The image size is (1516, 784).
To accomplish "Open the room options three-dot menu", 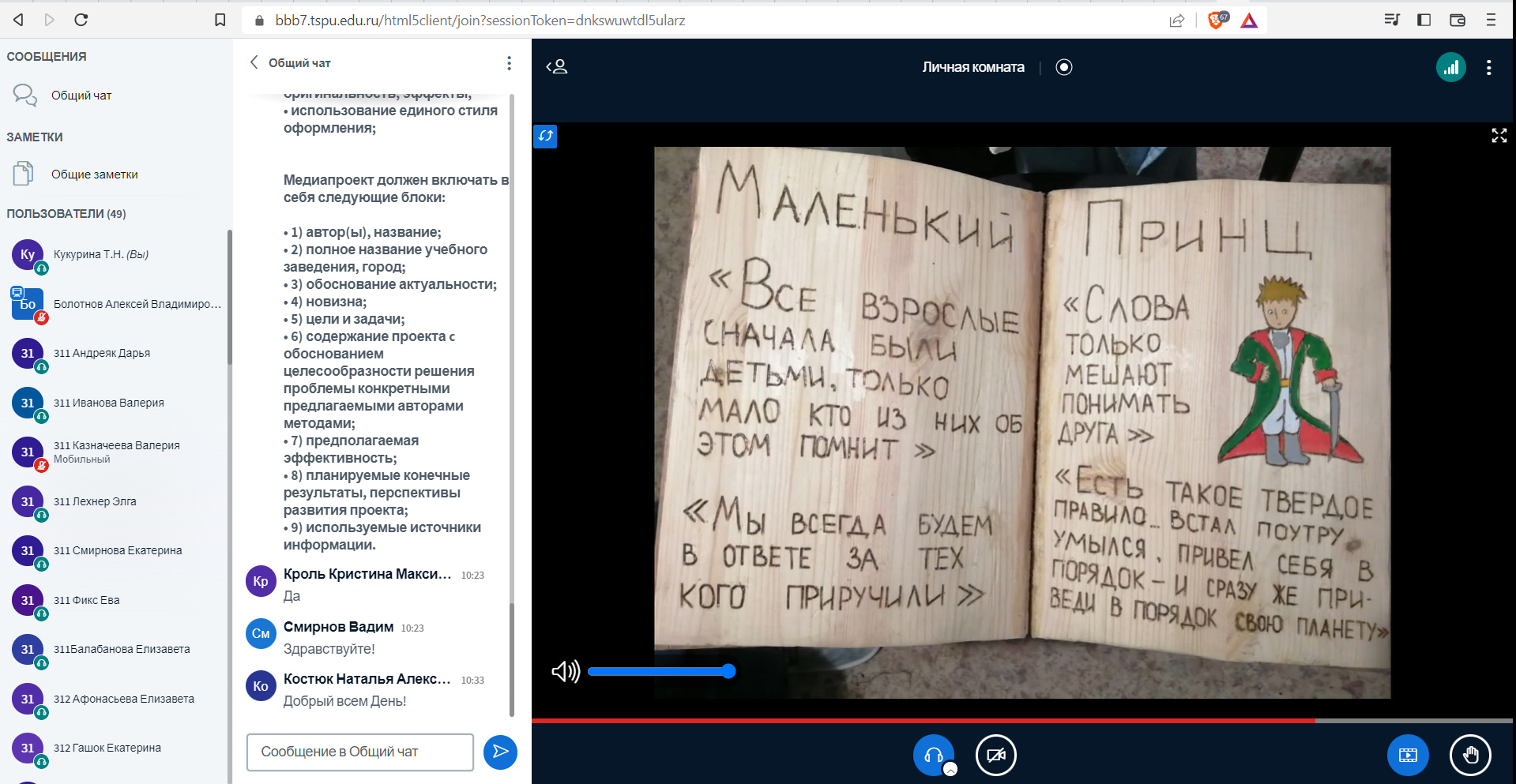I will click(x=1488, y=67).
